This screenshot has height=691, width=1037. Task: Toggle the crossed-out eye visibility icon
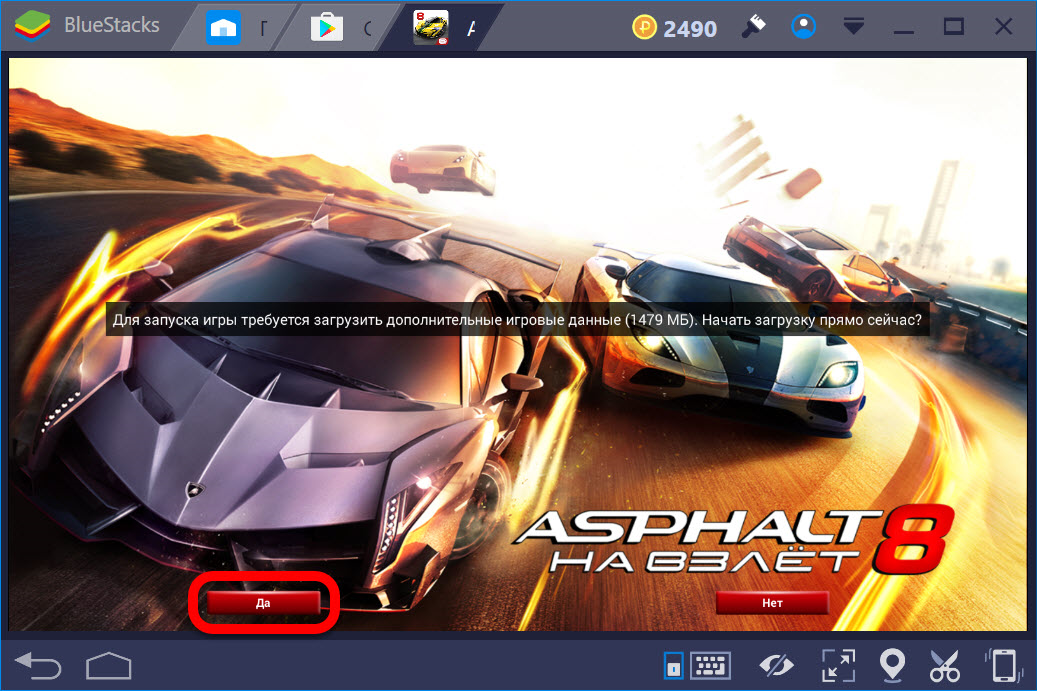point(776,665)
